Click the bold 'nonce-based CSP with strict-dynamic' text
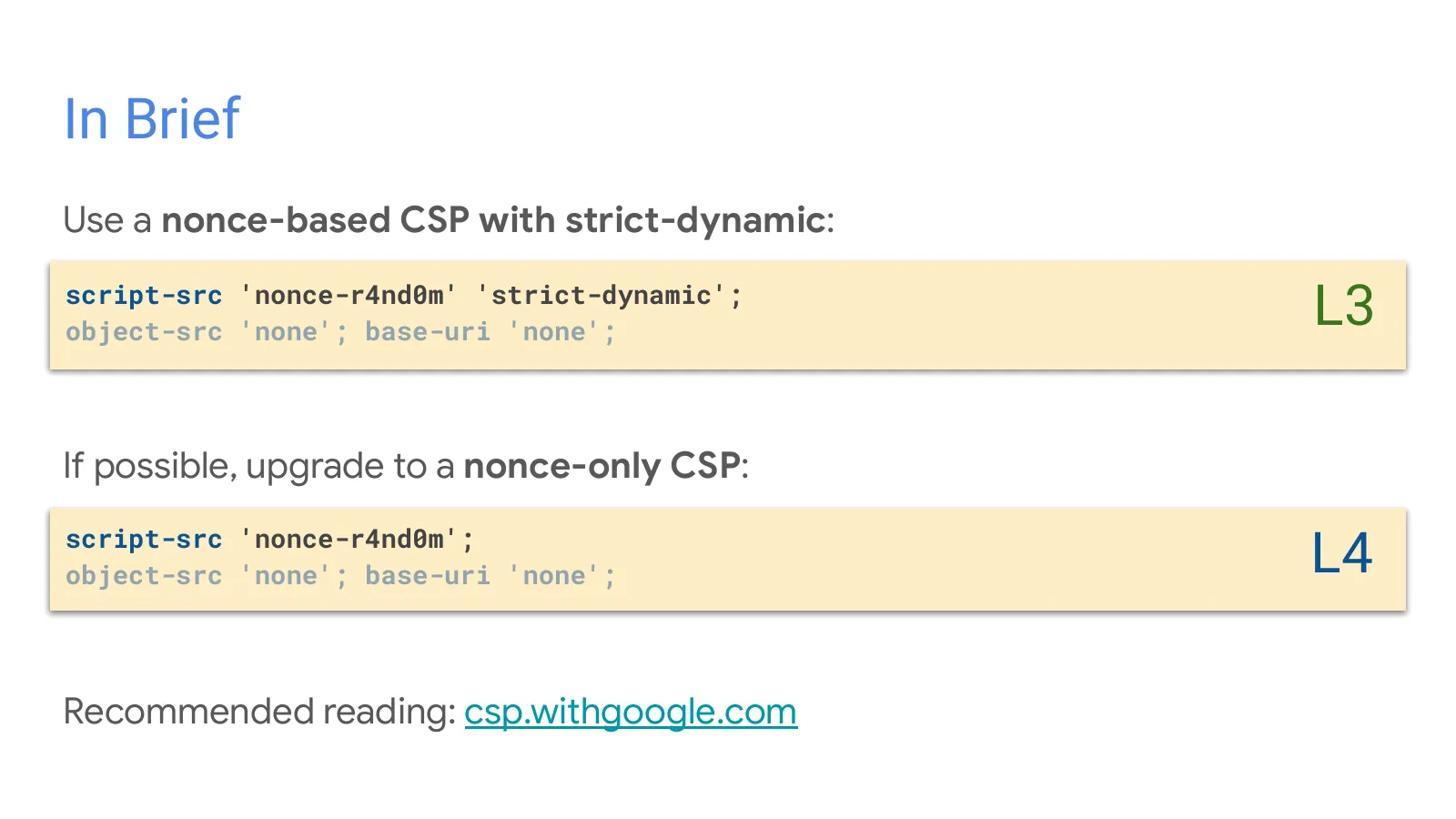 point(493,220)
